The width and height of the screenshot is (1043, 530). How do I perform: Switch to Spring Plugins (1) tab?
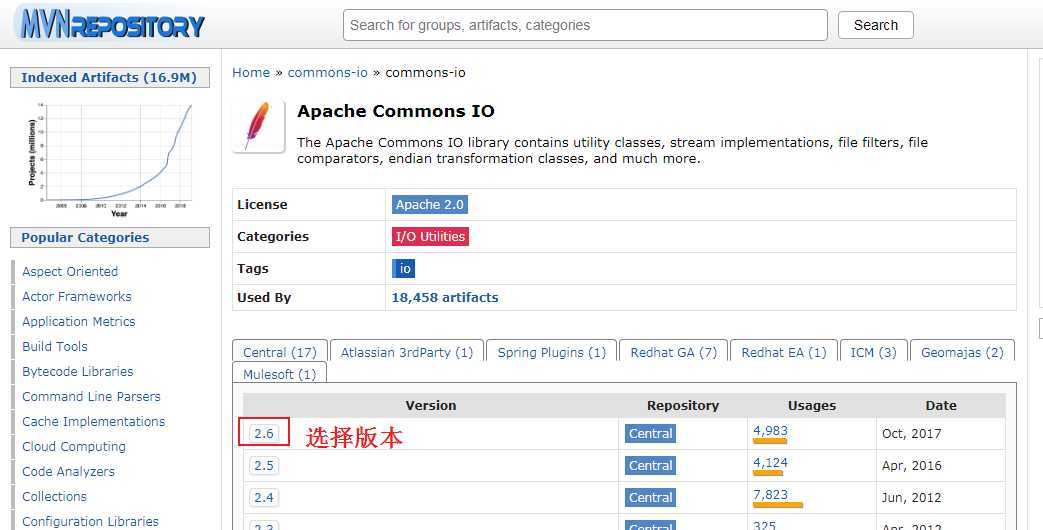(551, 352)
